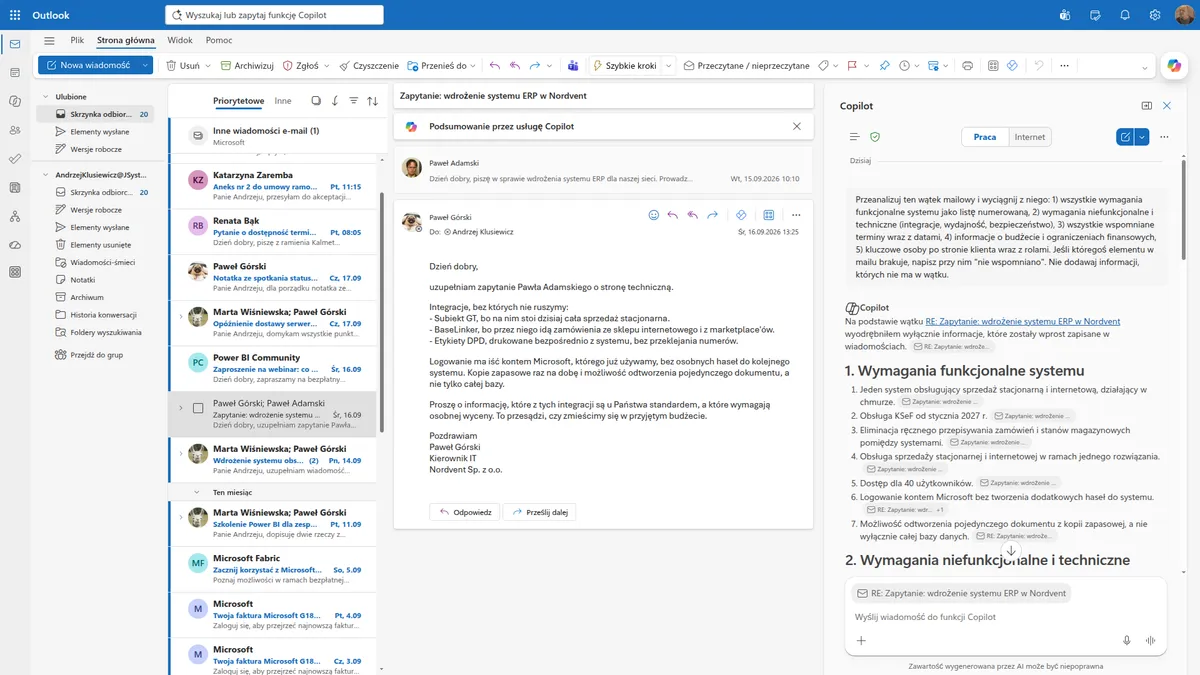The height and width of the screenshot is (675, 1200).
Task: Click Copilot conversation list icon
Action: 854,137
